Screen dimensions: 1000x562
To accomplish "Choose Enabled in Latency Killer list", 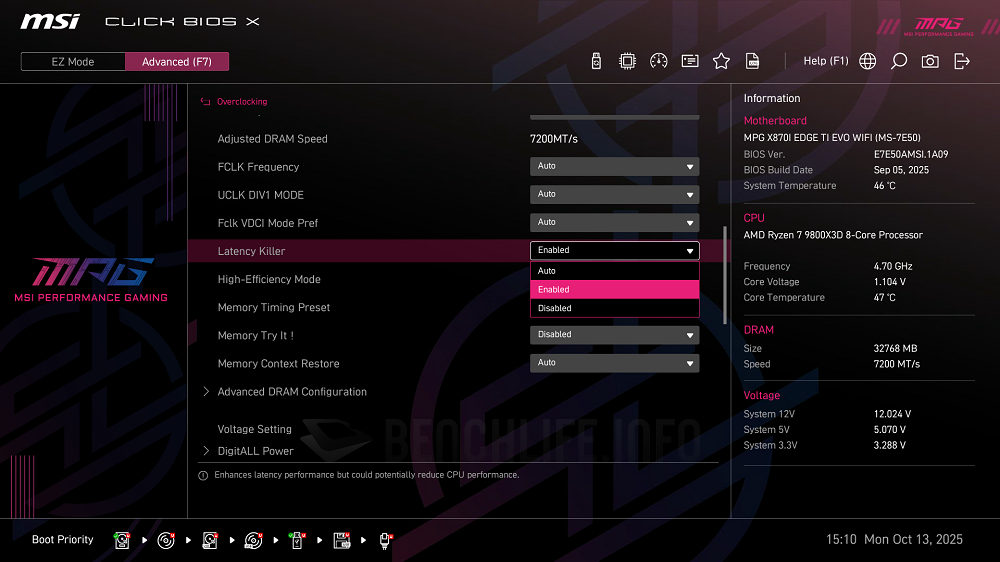I will click(614, 289).
